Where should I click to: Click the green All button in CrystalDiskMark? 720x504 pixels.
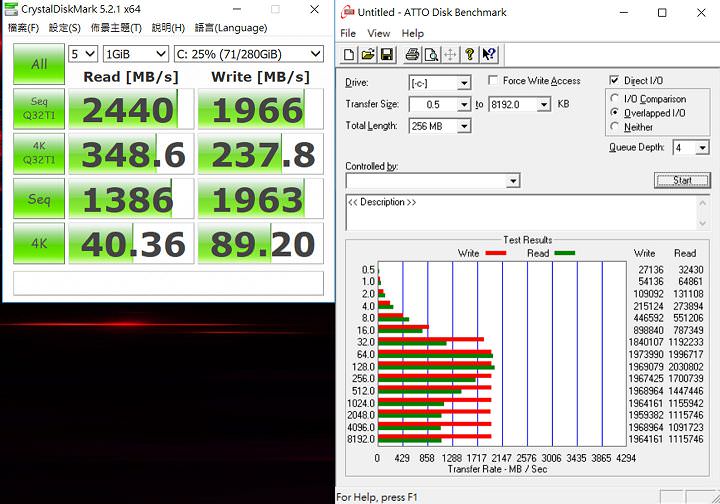pyautogui.click(x=39, y=64)
